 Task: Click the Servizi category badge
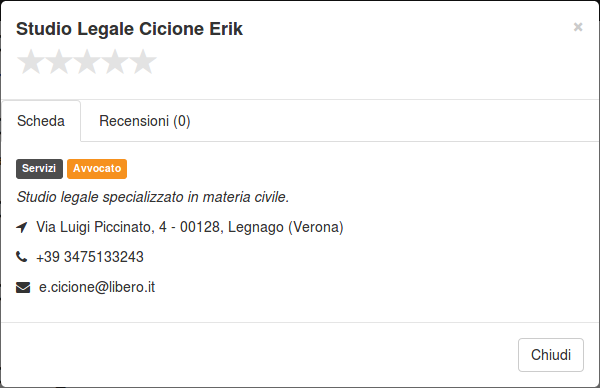(39, 169)
